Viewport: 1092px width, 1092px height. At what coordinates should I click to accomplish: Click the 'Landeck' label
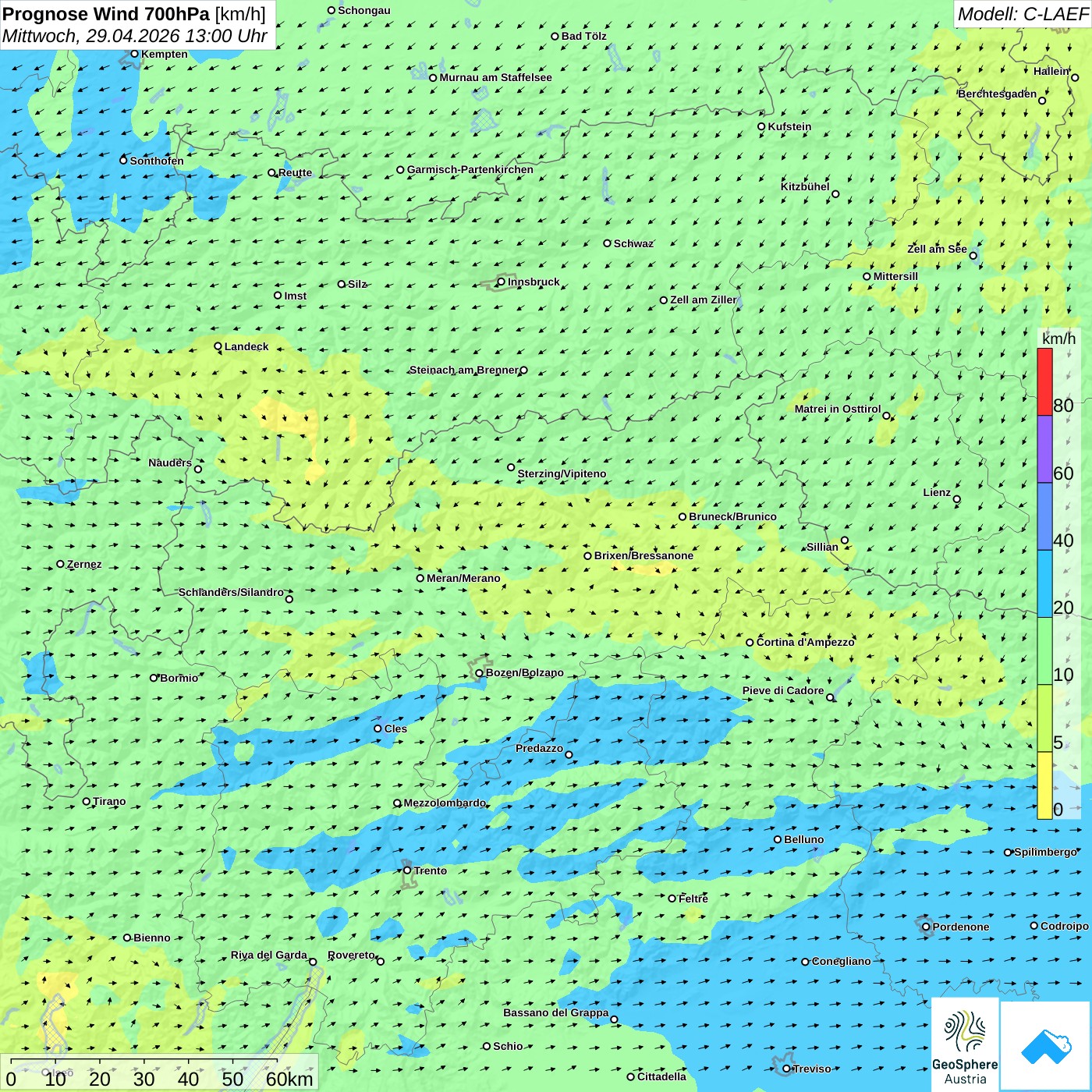click(x=246, y=346)
